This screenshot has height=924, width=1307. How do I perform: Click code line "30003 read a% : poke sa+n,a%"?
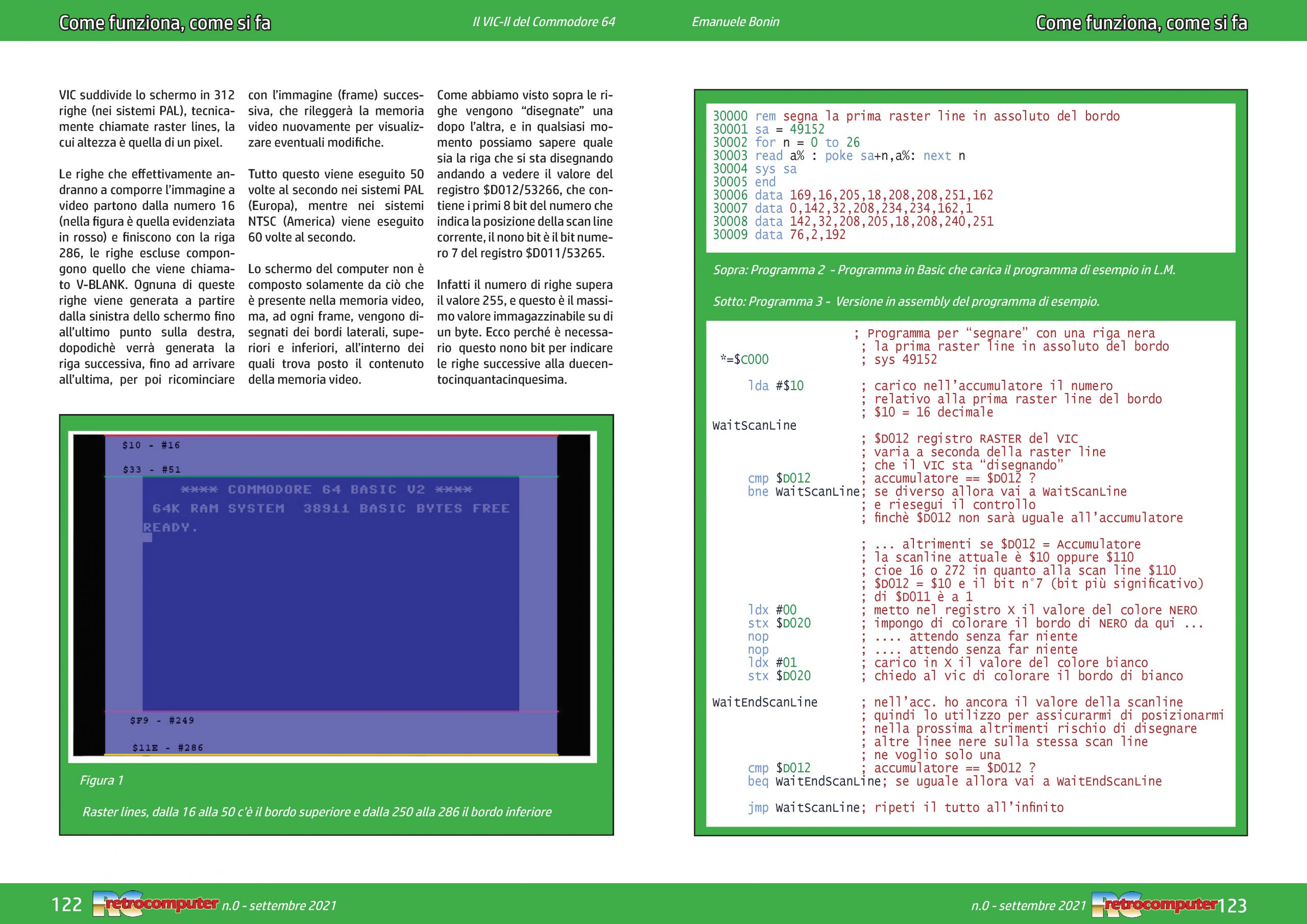pos(838,156)
